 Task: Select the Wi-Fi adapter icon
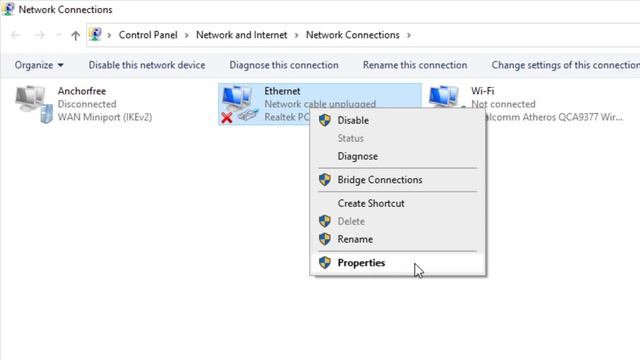point(444,96)
